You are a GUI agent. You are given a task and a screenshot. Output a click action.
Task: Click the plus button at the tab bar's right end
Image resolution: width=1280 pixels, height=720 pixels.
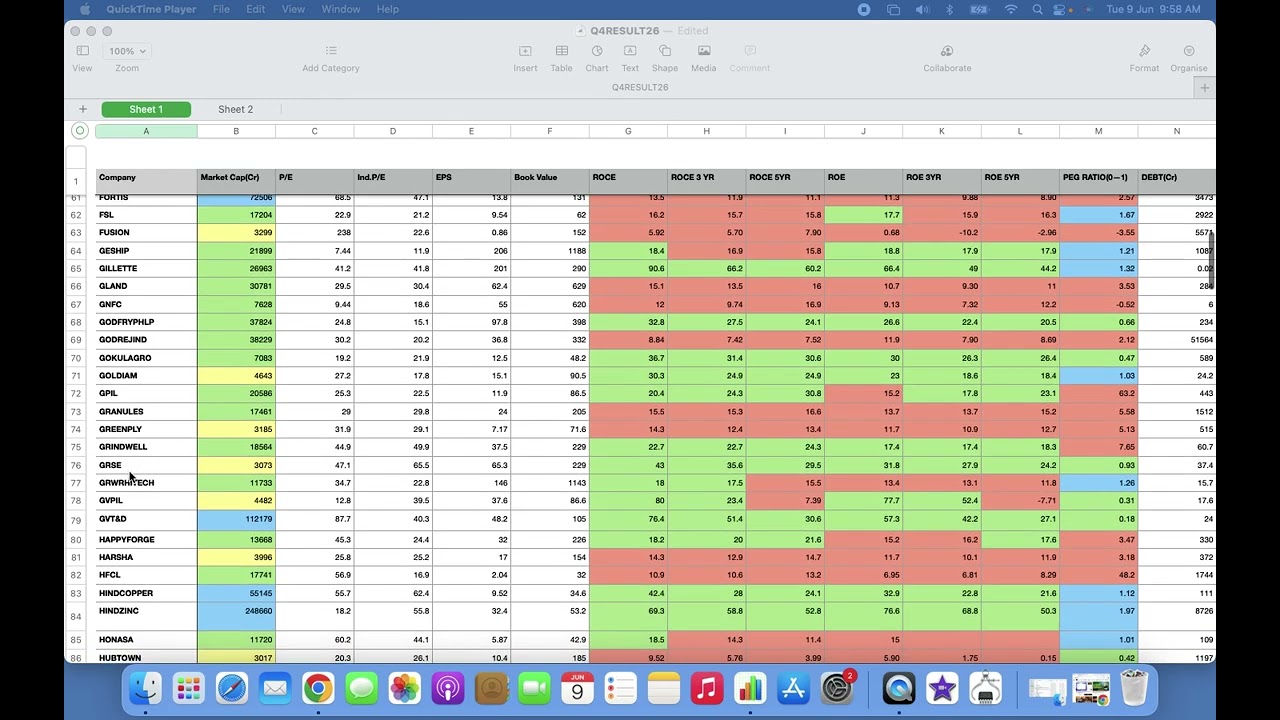click(1205, 88)
